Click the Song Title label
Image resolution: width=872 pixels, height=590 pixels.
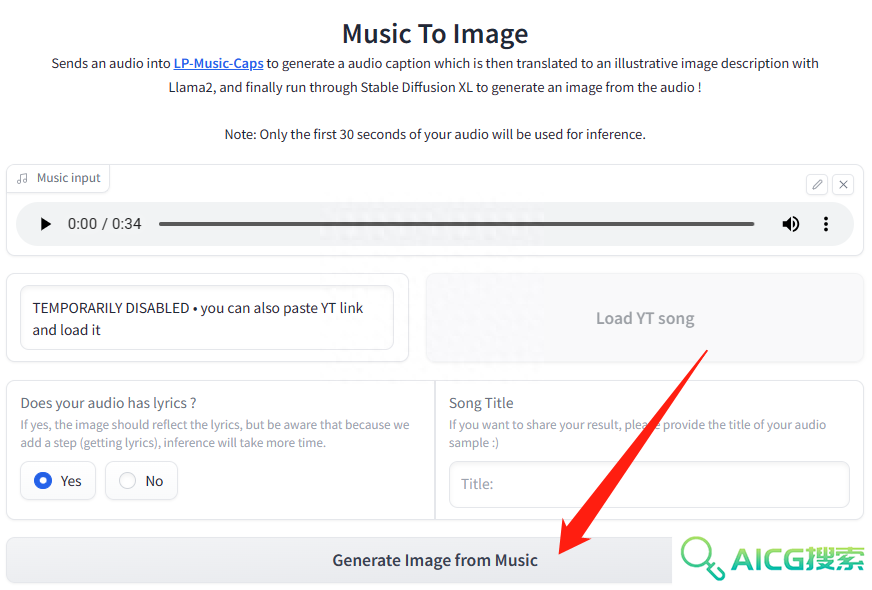[481, 403]
